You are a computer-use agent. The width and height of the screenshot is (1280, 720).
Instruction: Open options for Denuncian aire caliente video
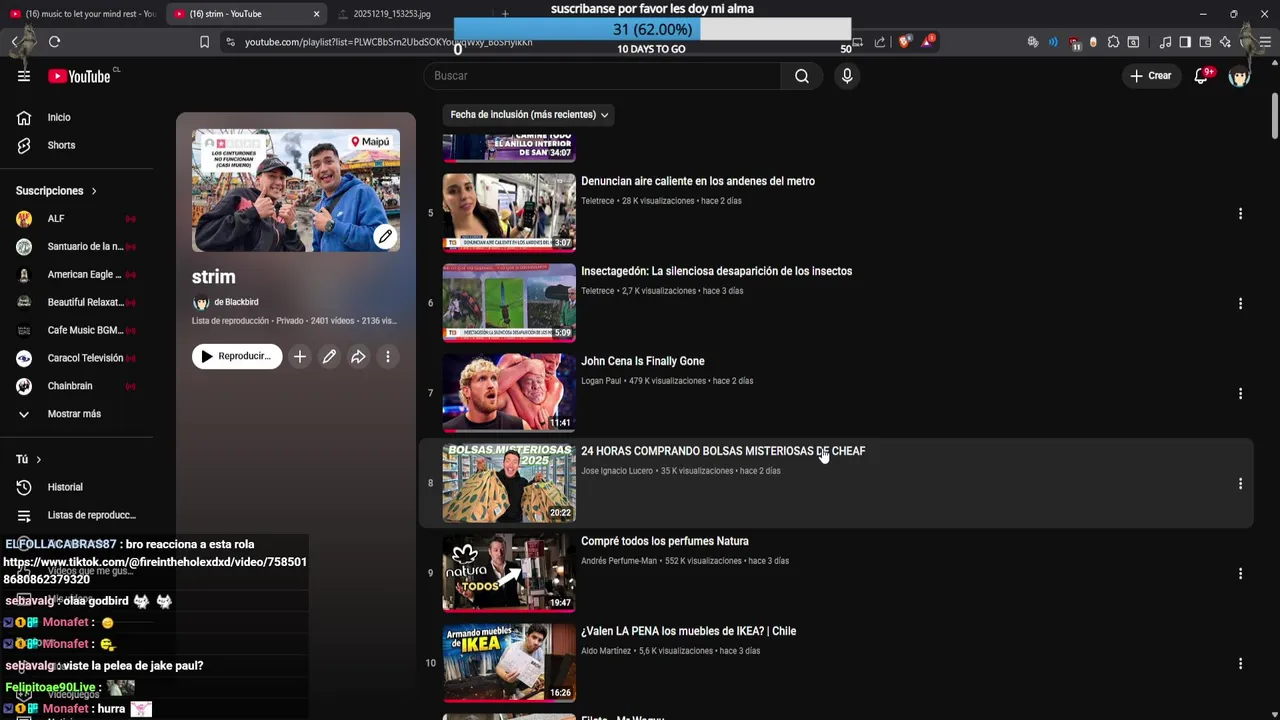pos(1240,213)
